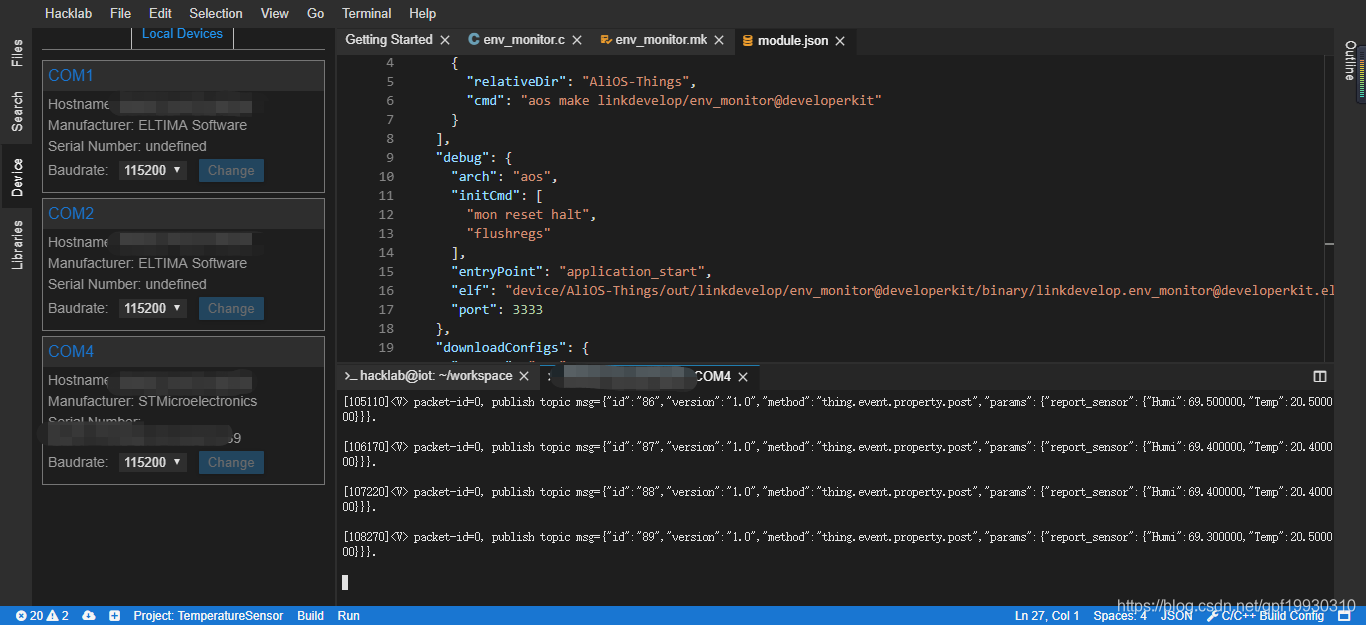The height and width of the screenshot is (625, 1366).
Task: Click the COM2 device title
Action: click(x=71, y=214)
